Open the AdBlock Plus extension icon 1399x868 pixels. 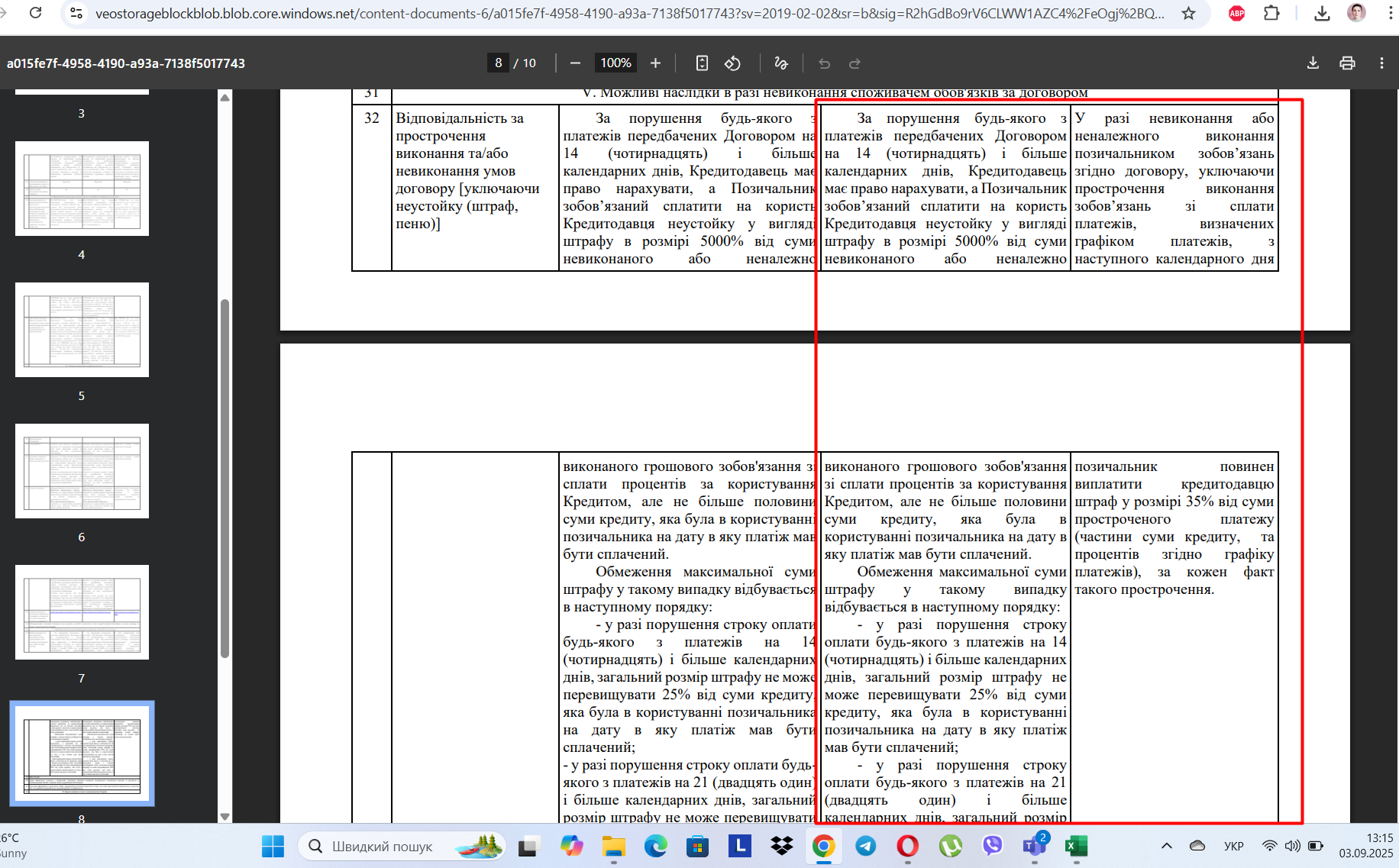coord(1236,13)
